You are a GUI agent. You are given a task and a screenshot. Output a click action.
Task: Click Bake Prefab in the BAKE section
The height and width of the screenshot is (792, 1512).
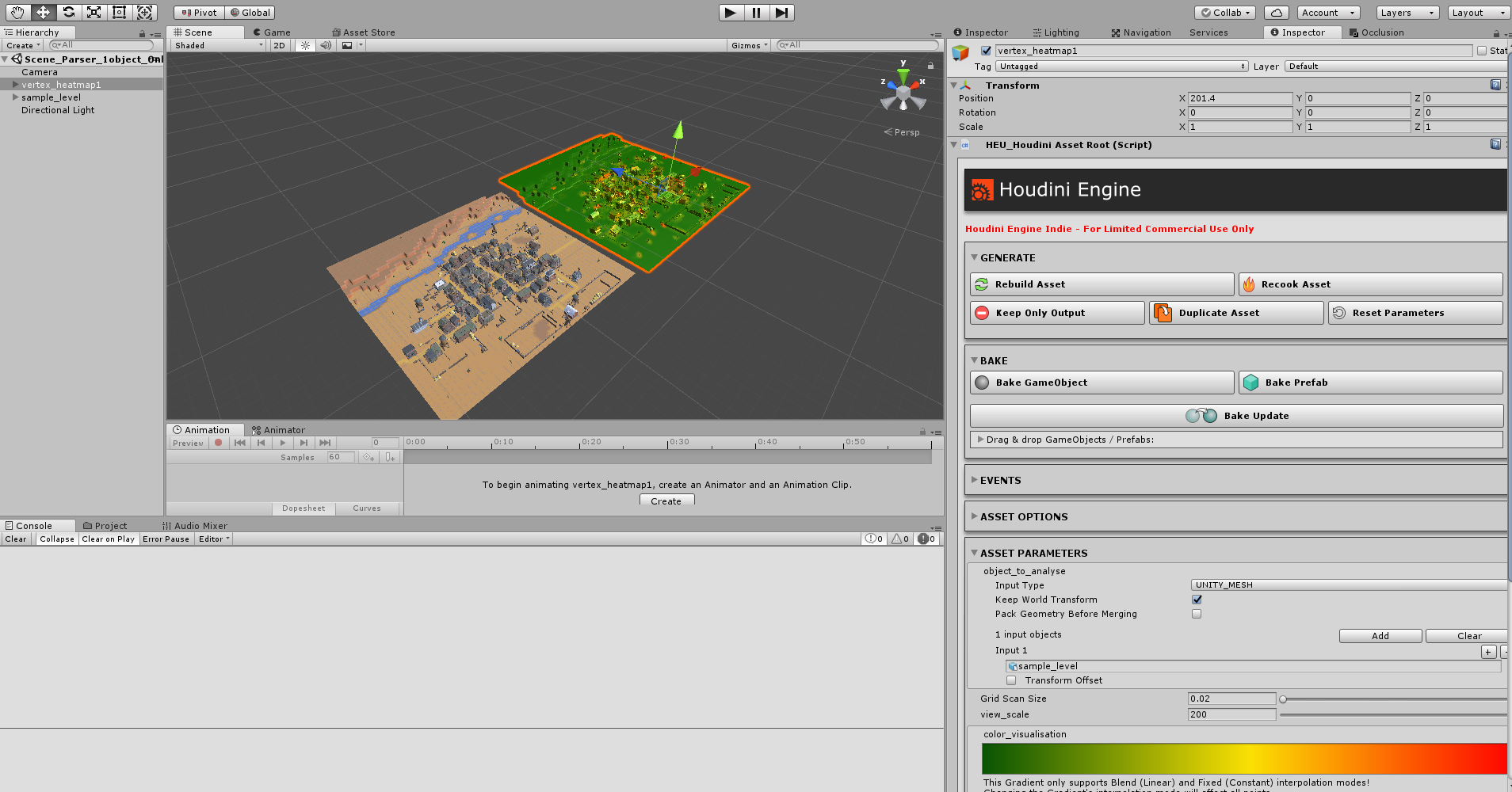pos(1369,382)
